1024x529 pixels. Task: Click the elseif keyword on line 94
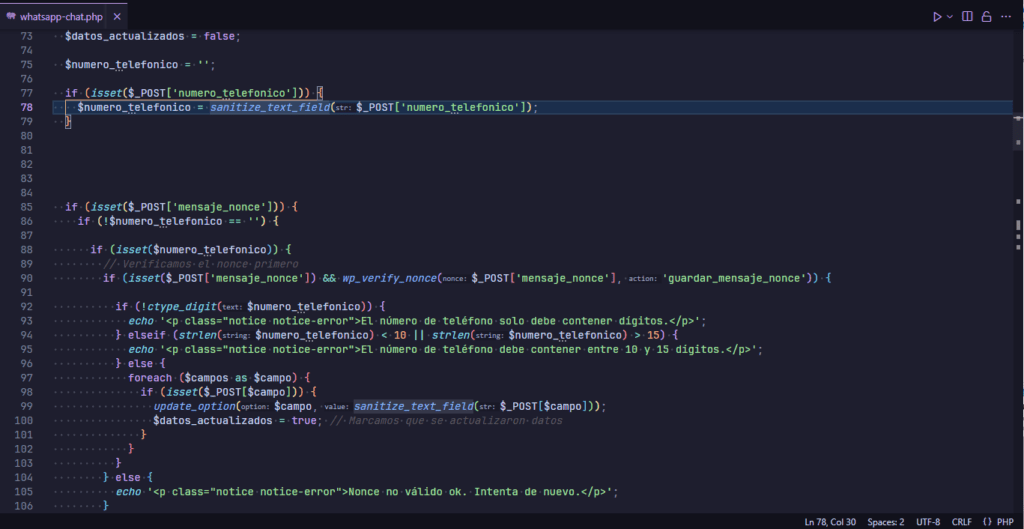[x=147, y=335]
